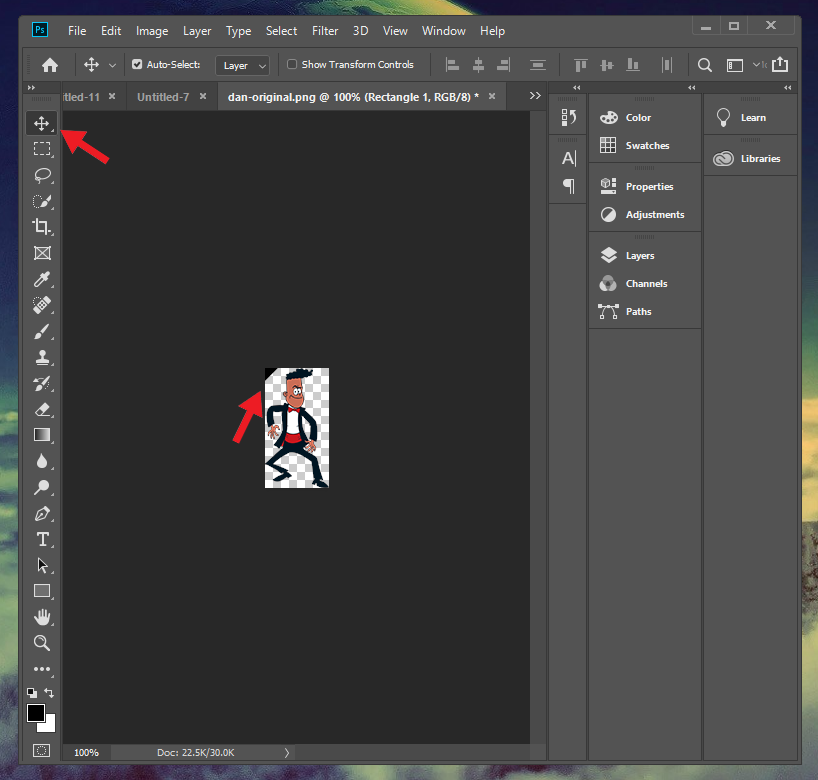The image size is (818, 780).
Task: Switch to the Untitled-7 document tab
Action: pyautogui.click(x=163, y=97)
